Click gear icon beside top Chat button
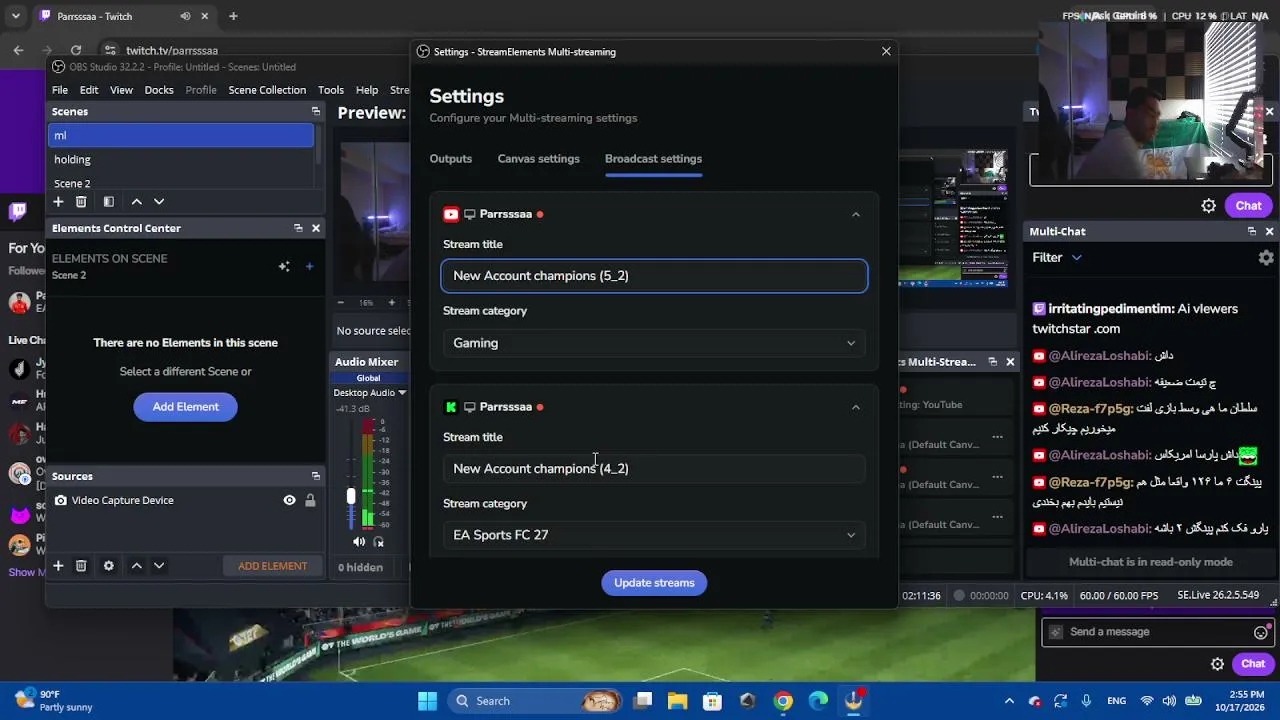Screen dimensions: 1280x720 (x=1209, y=206)
